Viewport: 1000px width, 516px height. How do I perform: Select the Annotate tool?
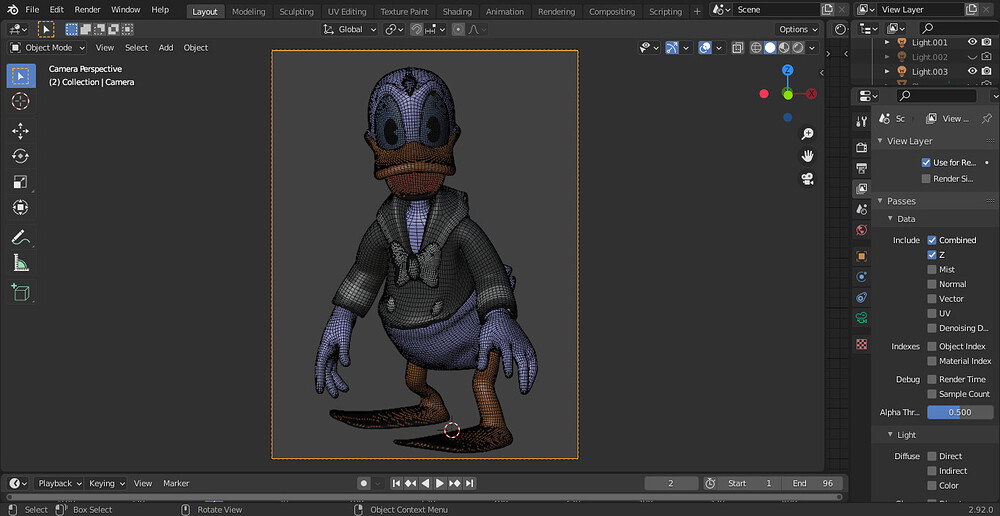[20, 237]
